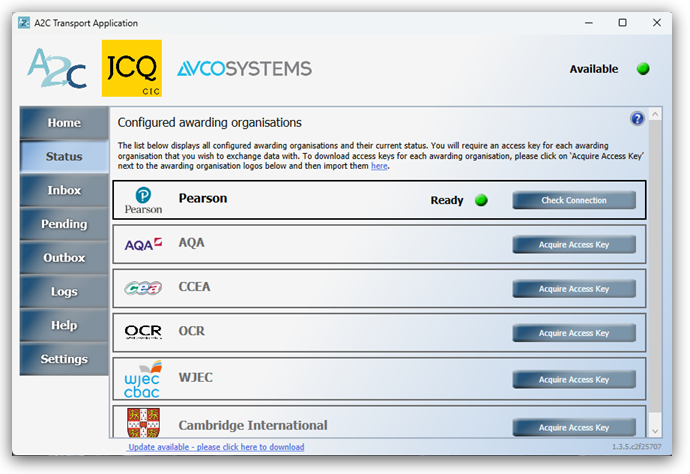Open the Settings tab
690x474 pixels.
click(64, 359)
